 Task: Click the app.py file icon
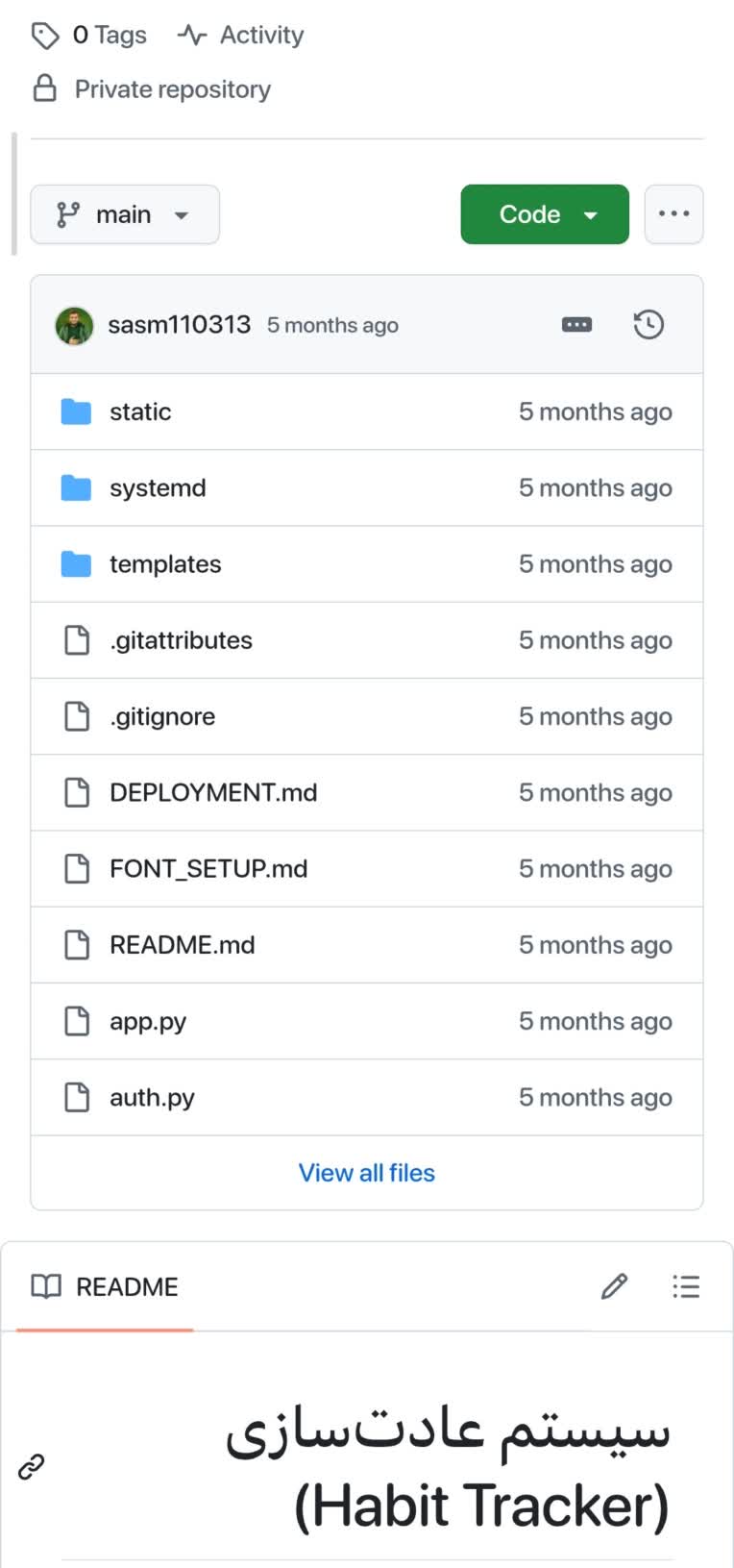(x=77, y=1021)
